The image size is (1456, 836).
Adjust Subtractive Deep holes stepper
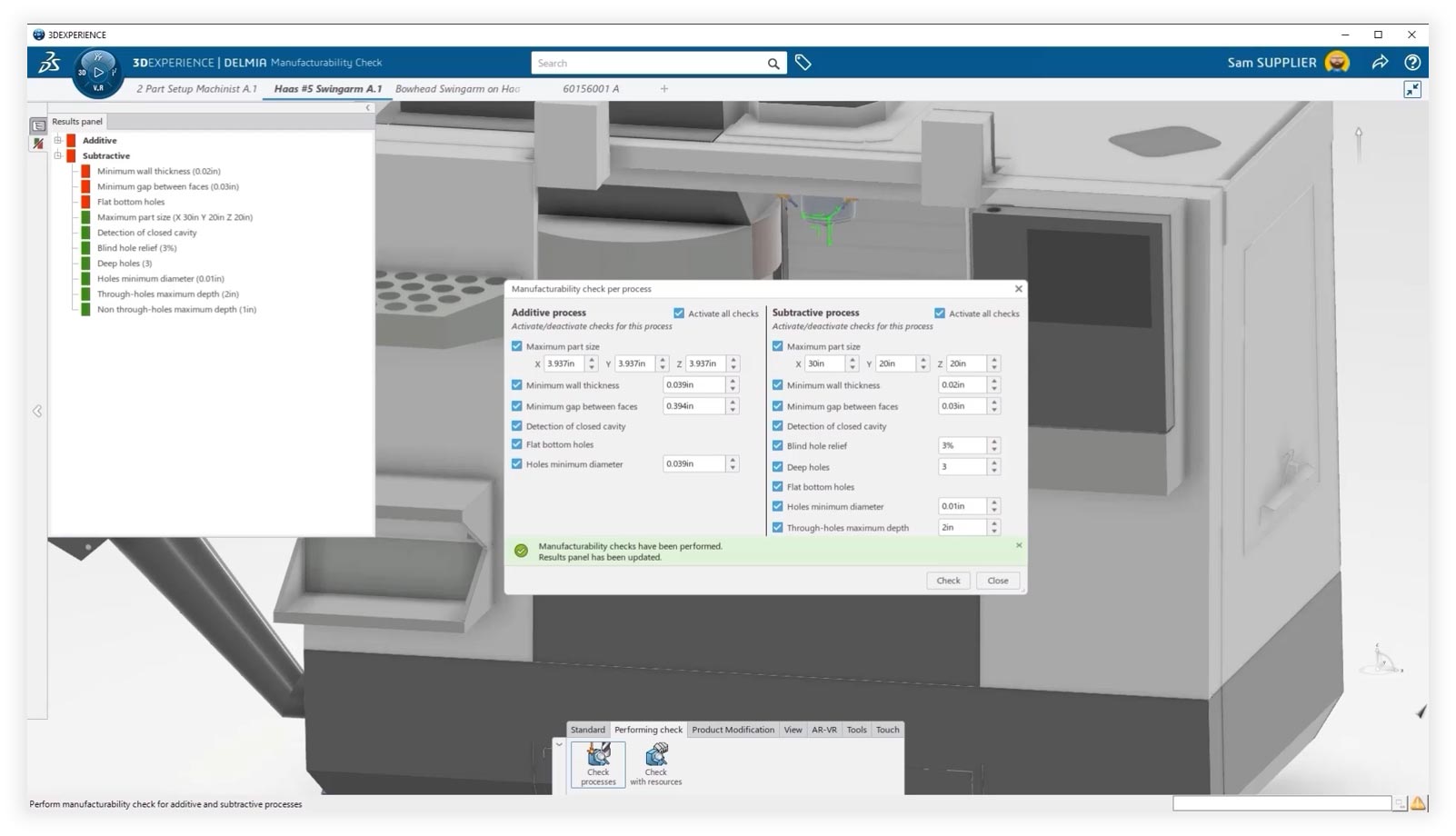(x=994, y=466)
